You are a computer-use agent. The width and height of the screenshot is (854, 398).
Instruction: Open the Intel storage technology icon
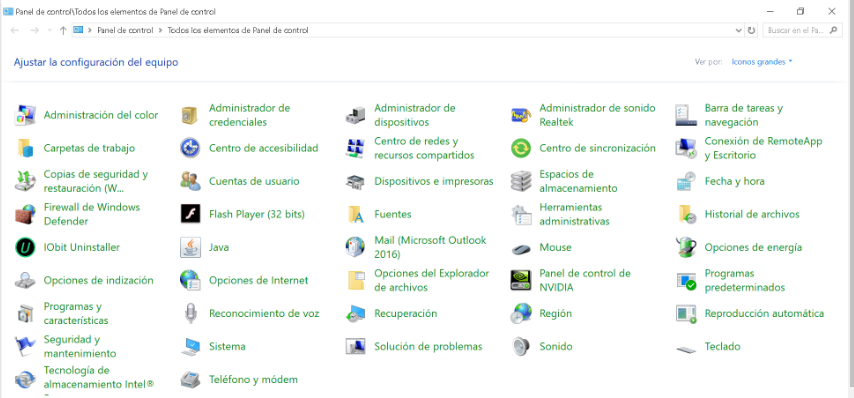pos(25,379)
